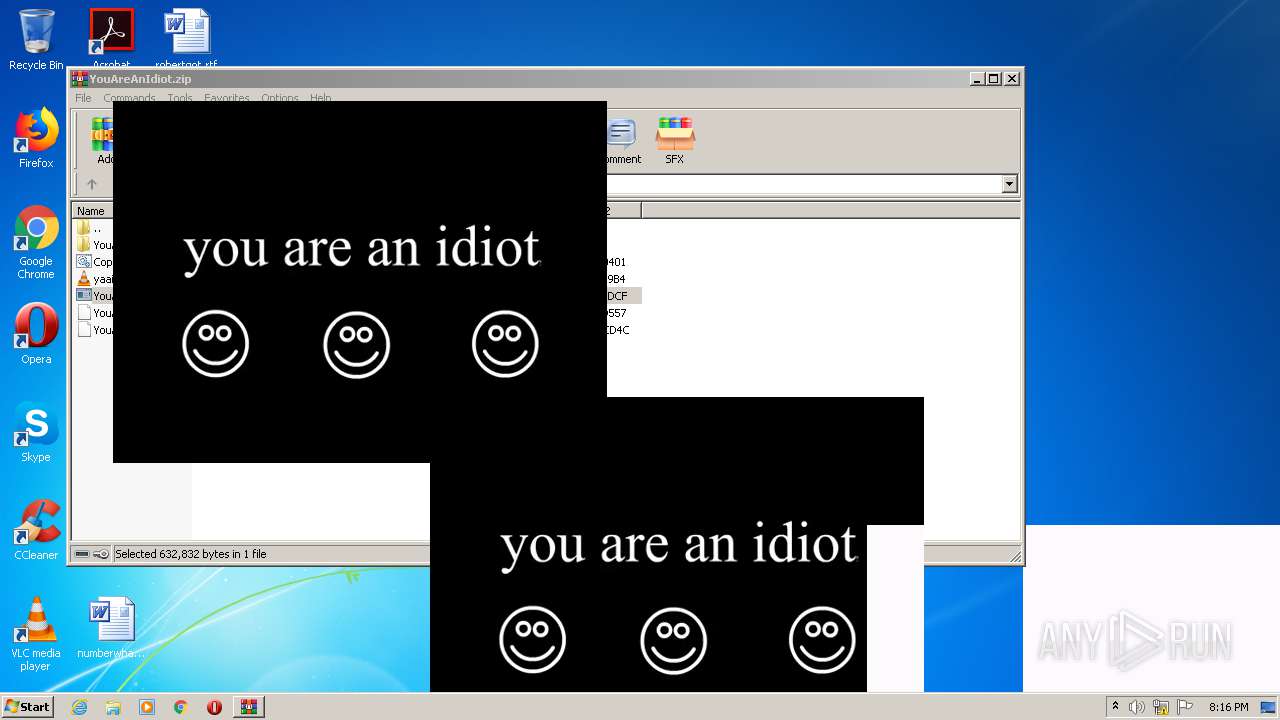Click the Action Center flag in system tray
This screenshot has height=720, width=1280.
1185,707
